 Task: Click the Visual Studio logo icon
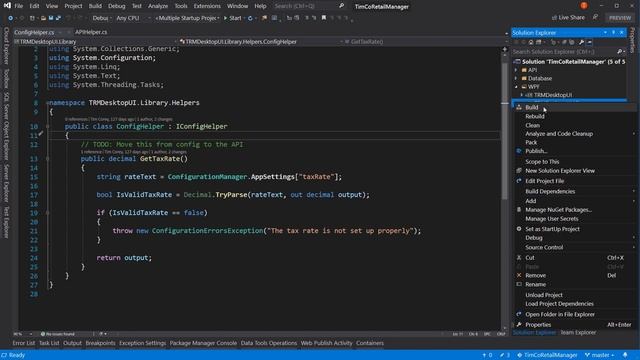click(x=7, y=6)
